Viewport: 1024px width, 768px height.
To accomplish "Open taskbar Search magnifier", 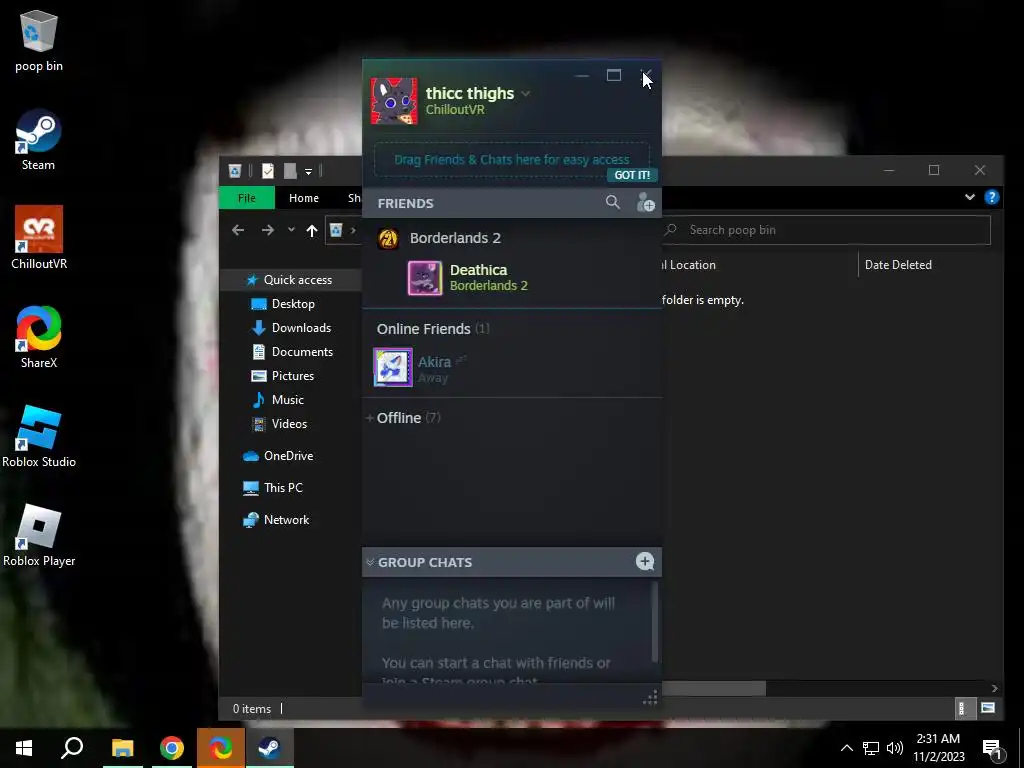I will (72, 748).
